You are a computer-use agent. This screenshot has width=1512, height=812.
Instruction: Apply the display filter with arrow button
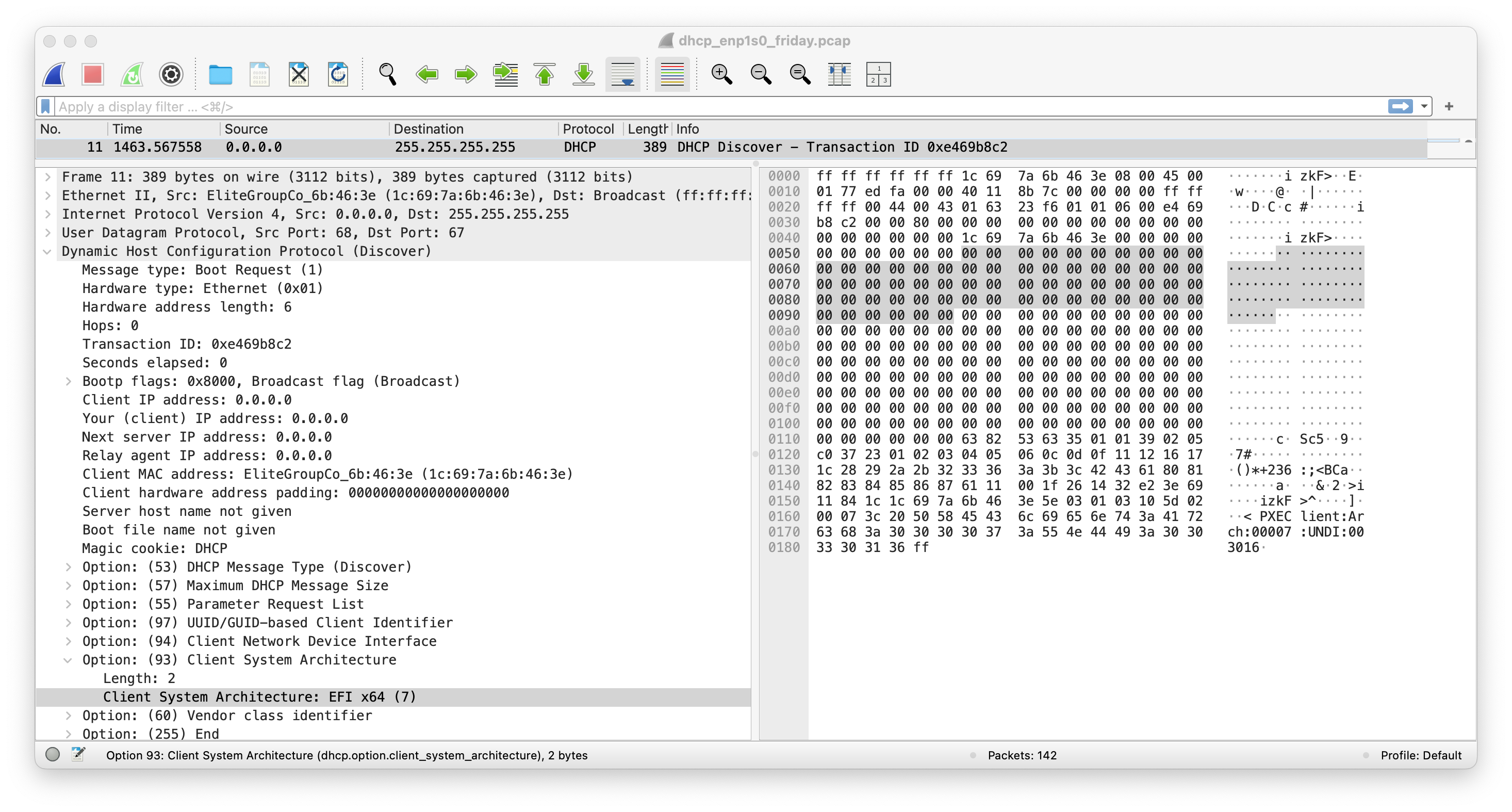(1401, 106)
